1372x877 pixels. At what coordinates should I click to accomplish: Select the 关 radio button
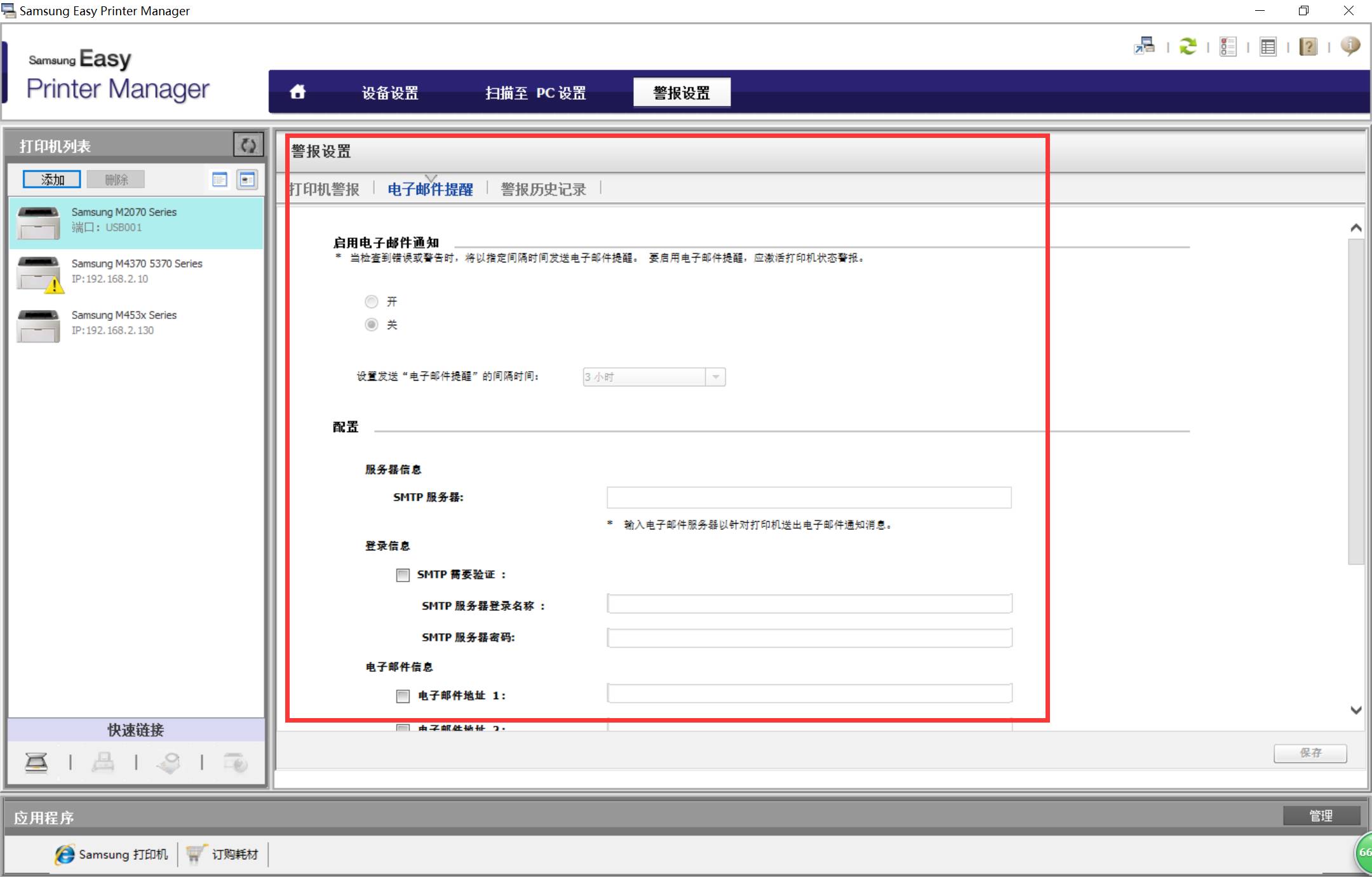[x=372, y=325]
